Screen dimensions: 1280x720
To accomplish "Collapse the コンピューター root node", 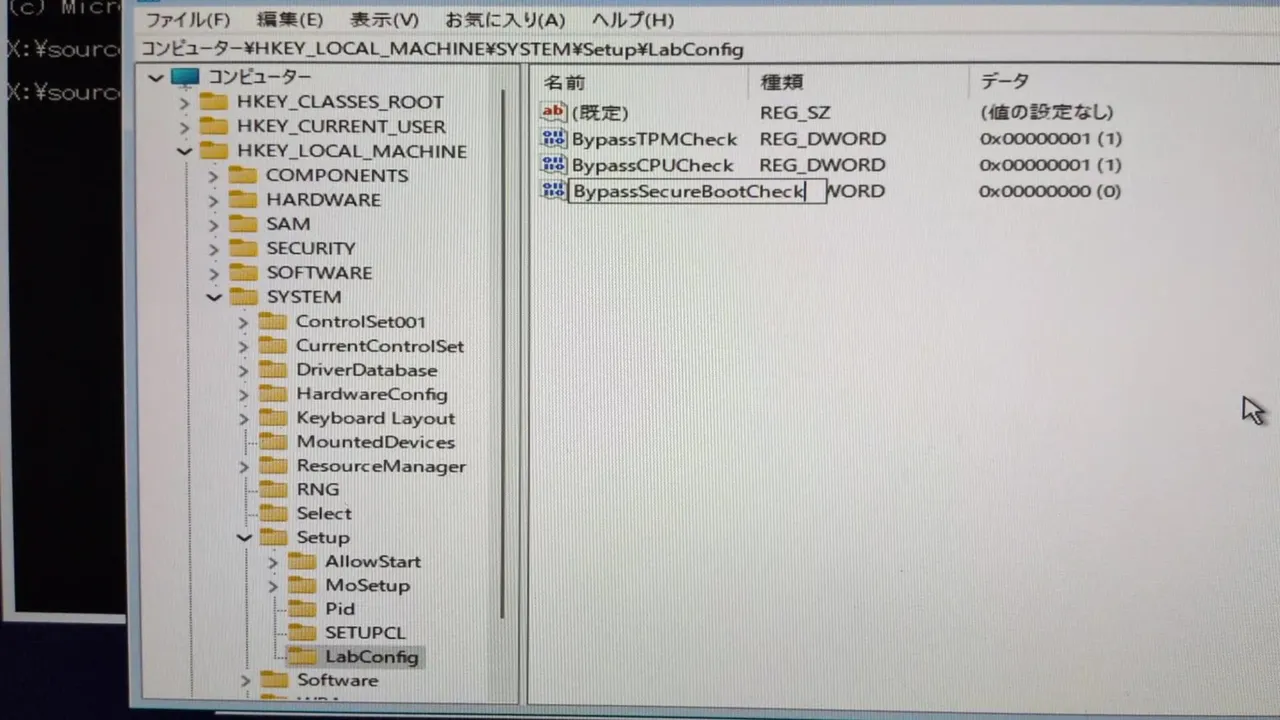I will pos(155,77).
